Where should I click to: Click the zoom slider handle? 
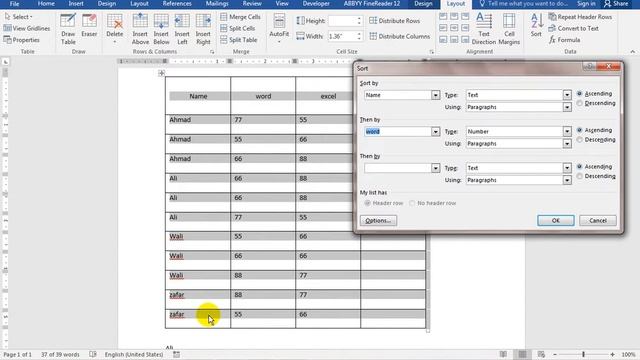pos(583,354)
